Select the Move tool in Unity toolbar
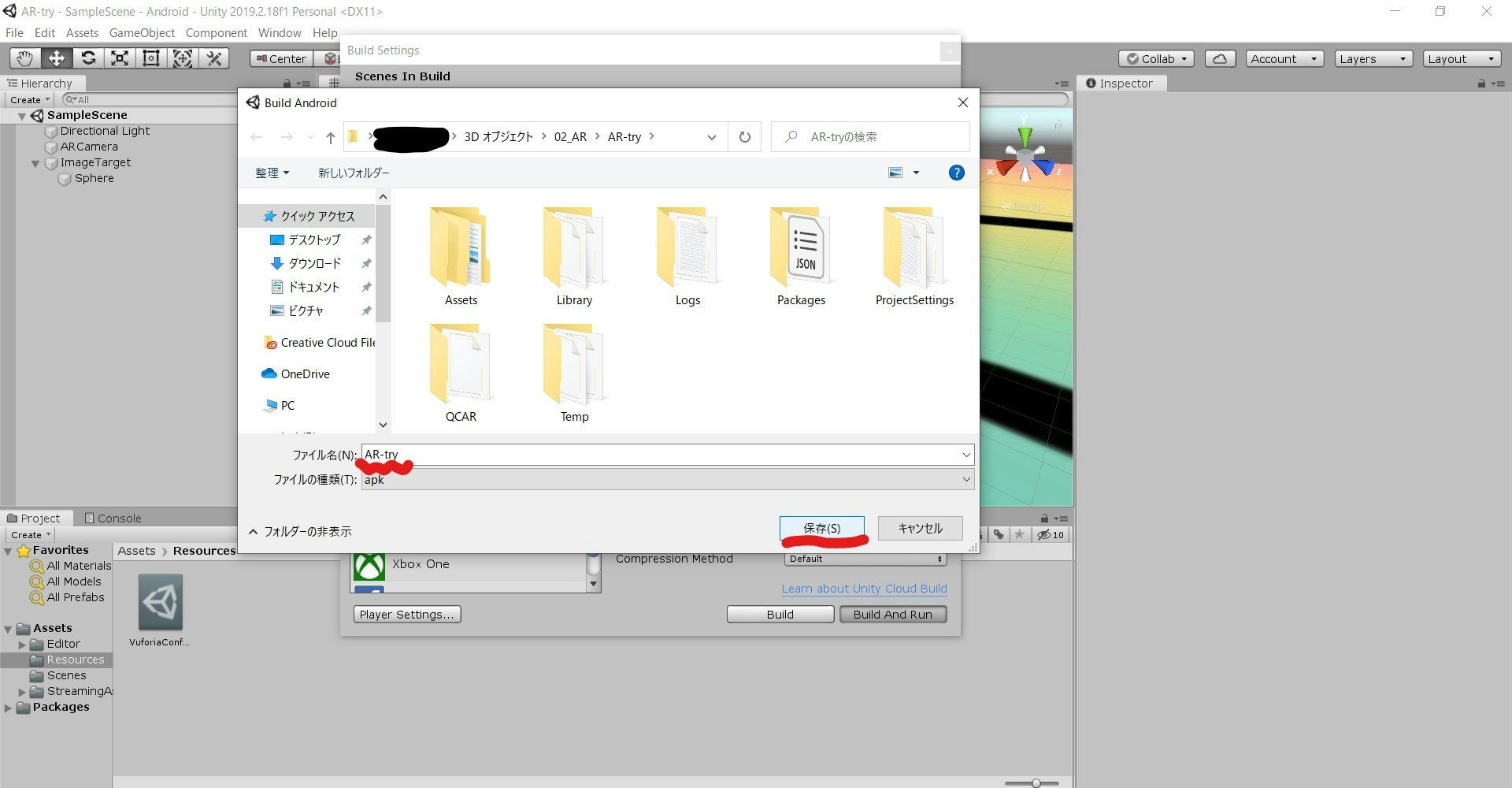This screenshot has width=1512, height=788. pos(57,58)
